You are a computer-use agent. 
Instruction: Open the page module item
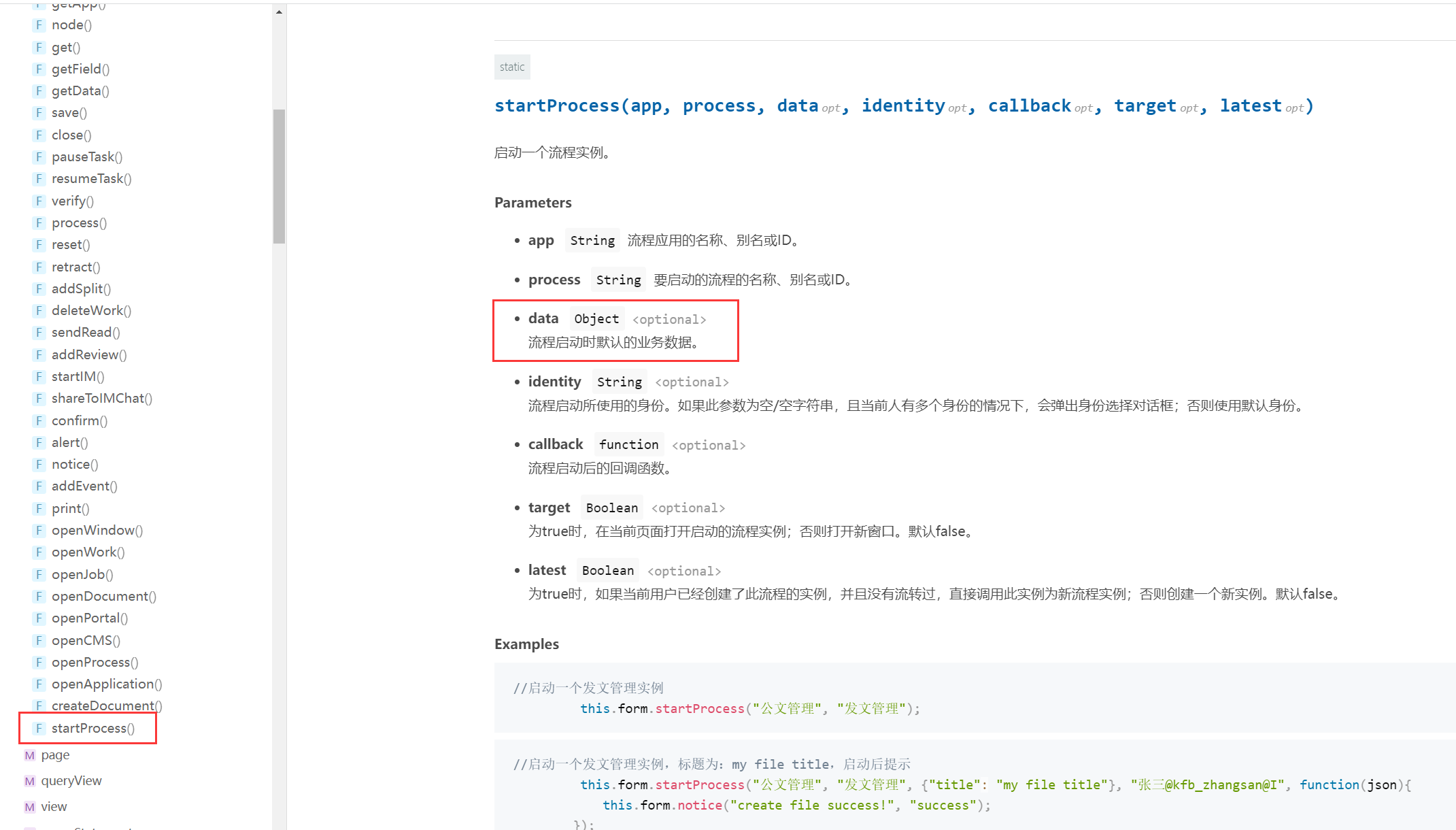point(55,755)
